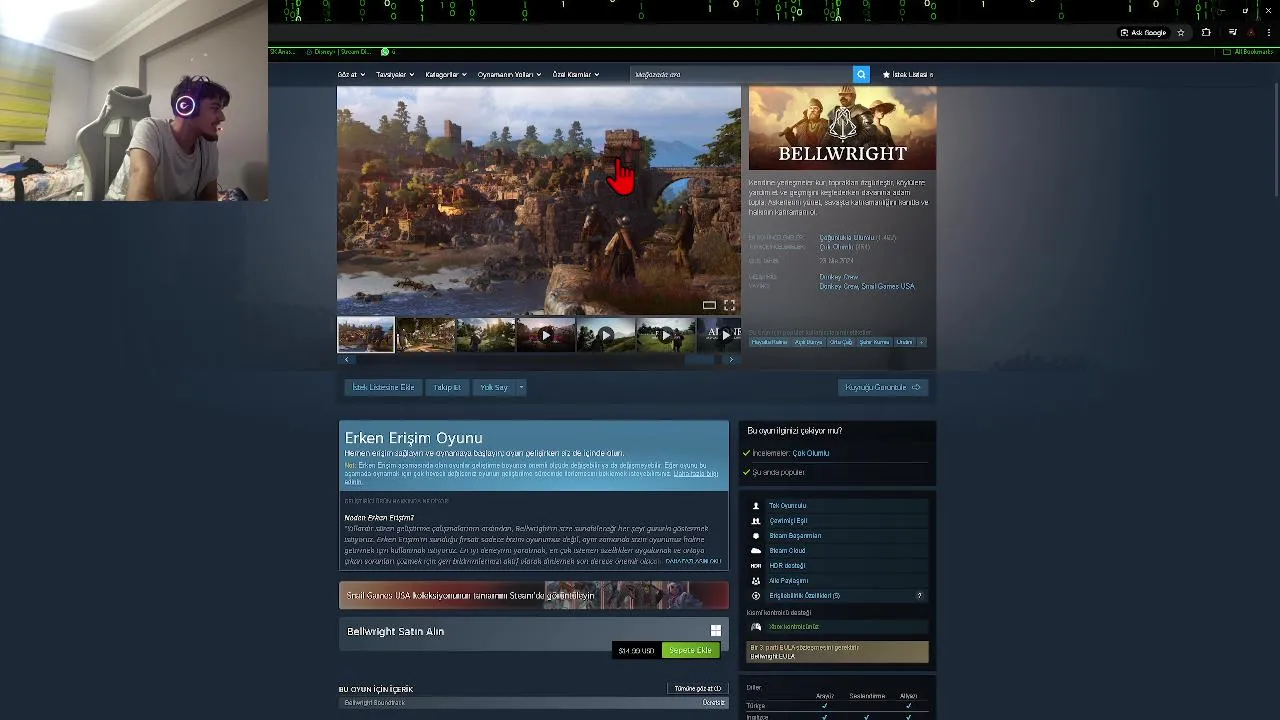Click the blue store search magnifier button
1280x720 pixels.
point(861,74)
